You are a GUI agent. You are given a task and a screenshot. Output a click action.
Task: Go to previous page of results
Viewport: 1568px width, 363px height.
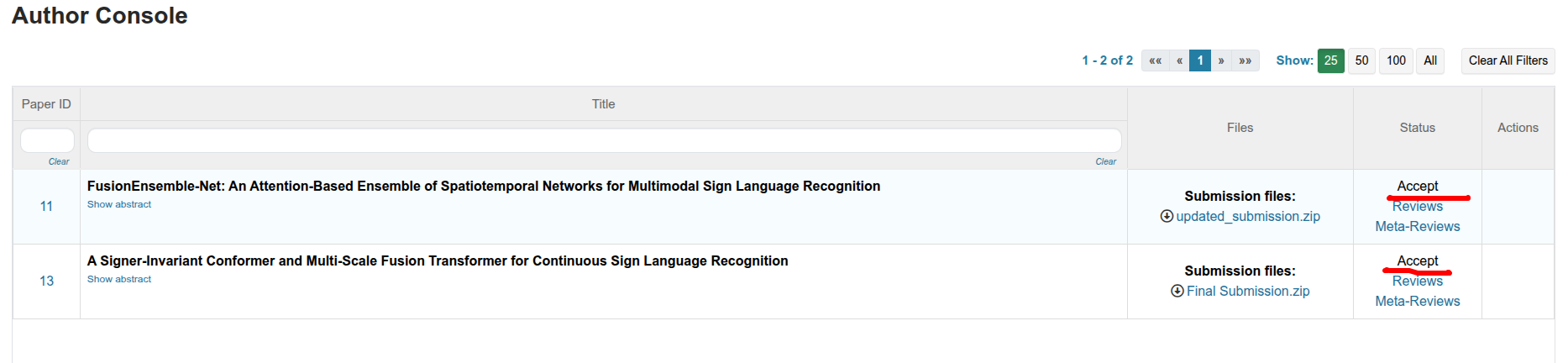click(1179, 60)
